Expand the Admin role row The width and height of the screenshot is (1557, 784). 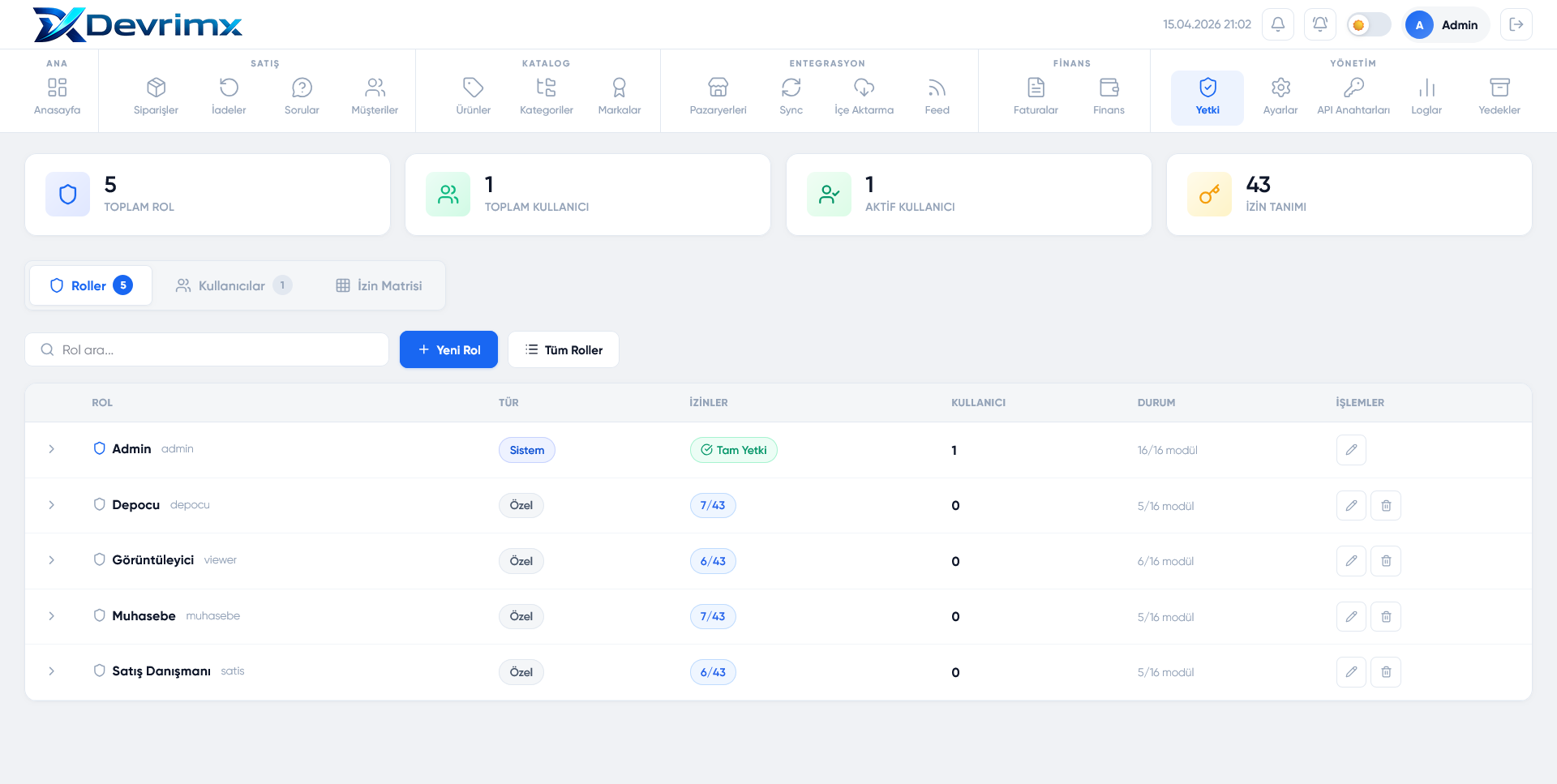click(x=52, y=449)
